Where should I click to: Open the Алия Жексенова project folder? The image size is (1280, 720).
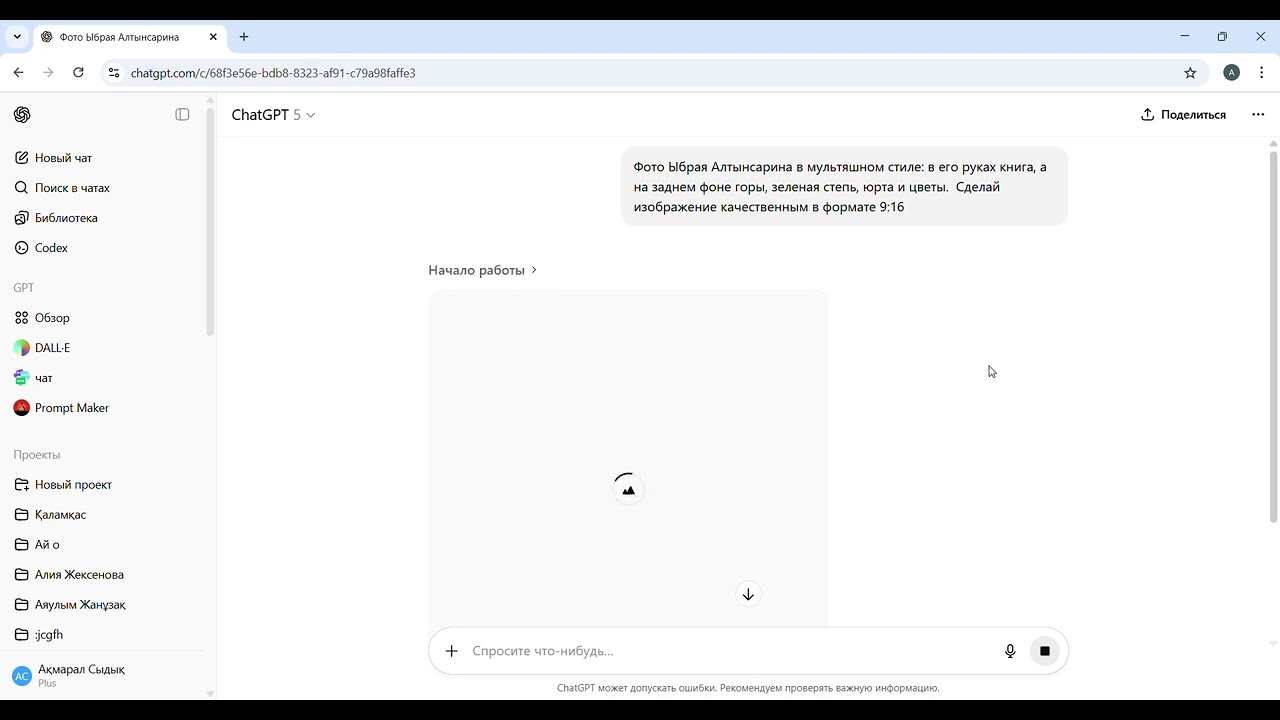point(105,575)
